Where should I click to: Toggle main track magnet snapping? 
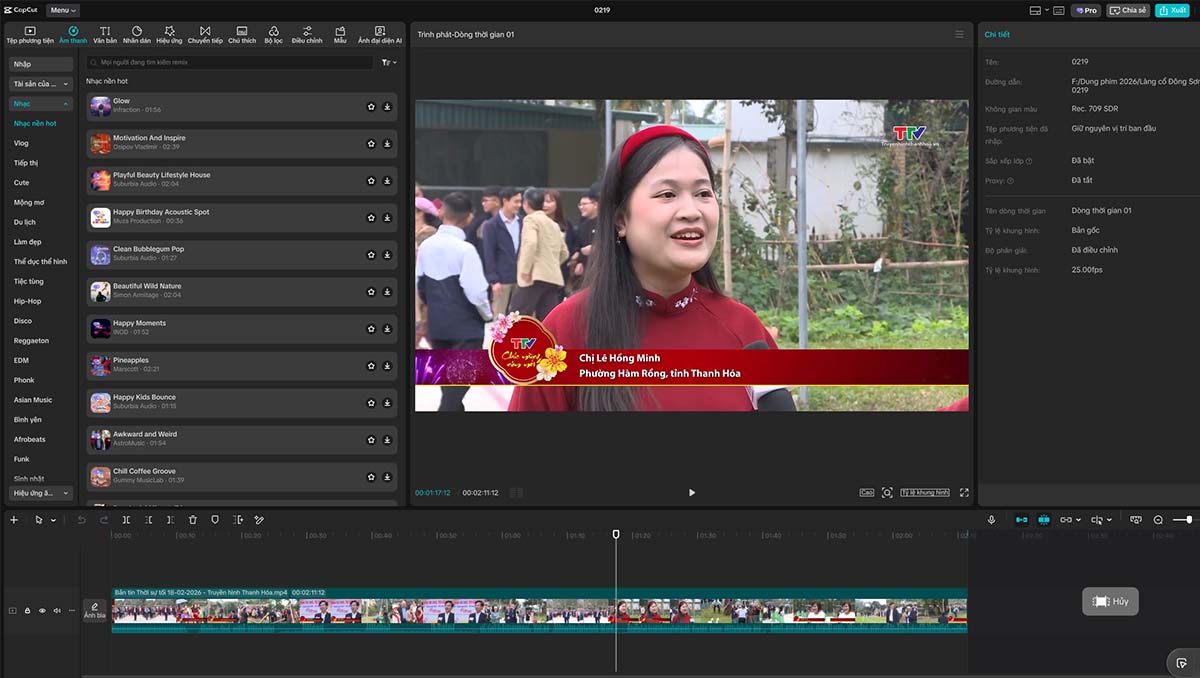tap(1021, 520)
